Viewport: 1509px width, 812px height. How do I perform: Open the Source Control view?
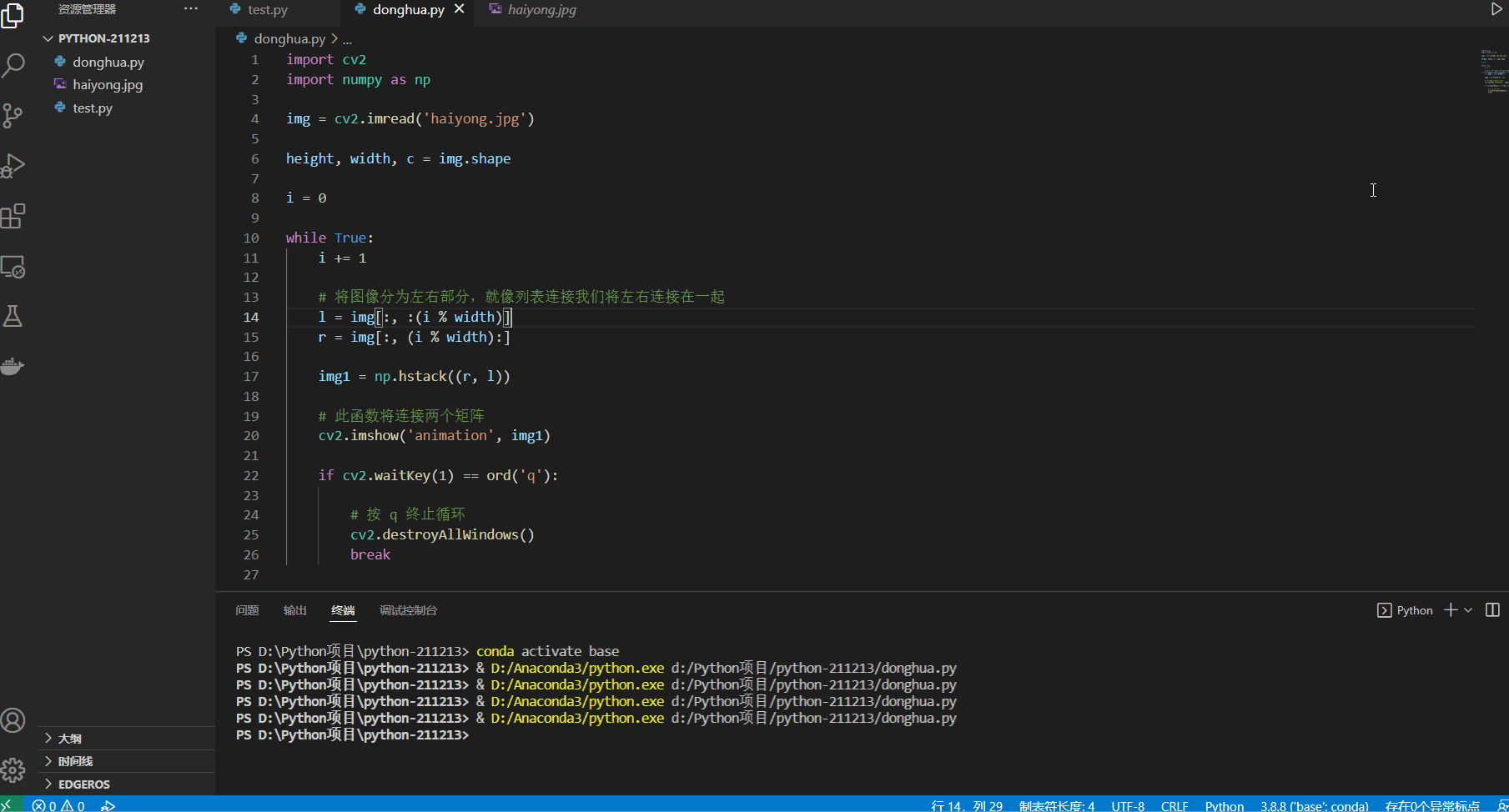click(13, 115)
